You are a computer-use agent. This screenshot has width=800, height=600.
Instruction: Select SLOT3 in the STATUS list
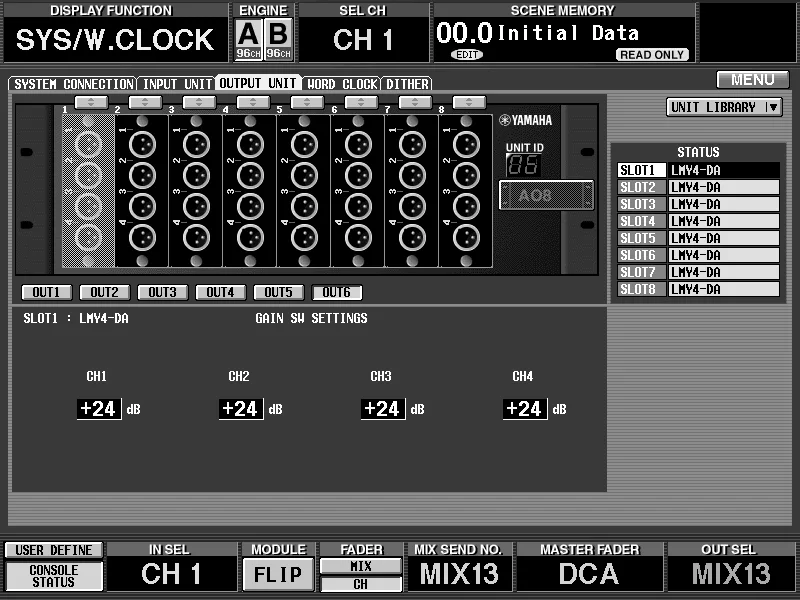click(698, 204)
